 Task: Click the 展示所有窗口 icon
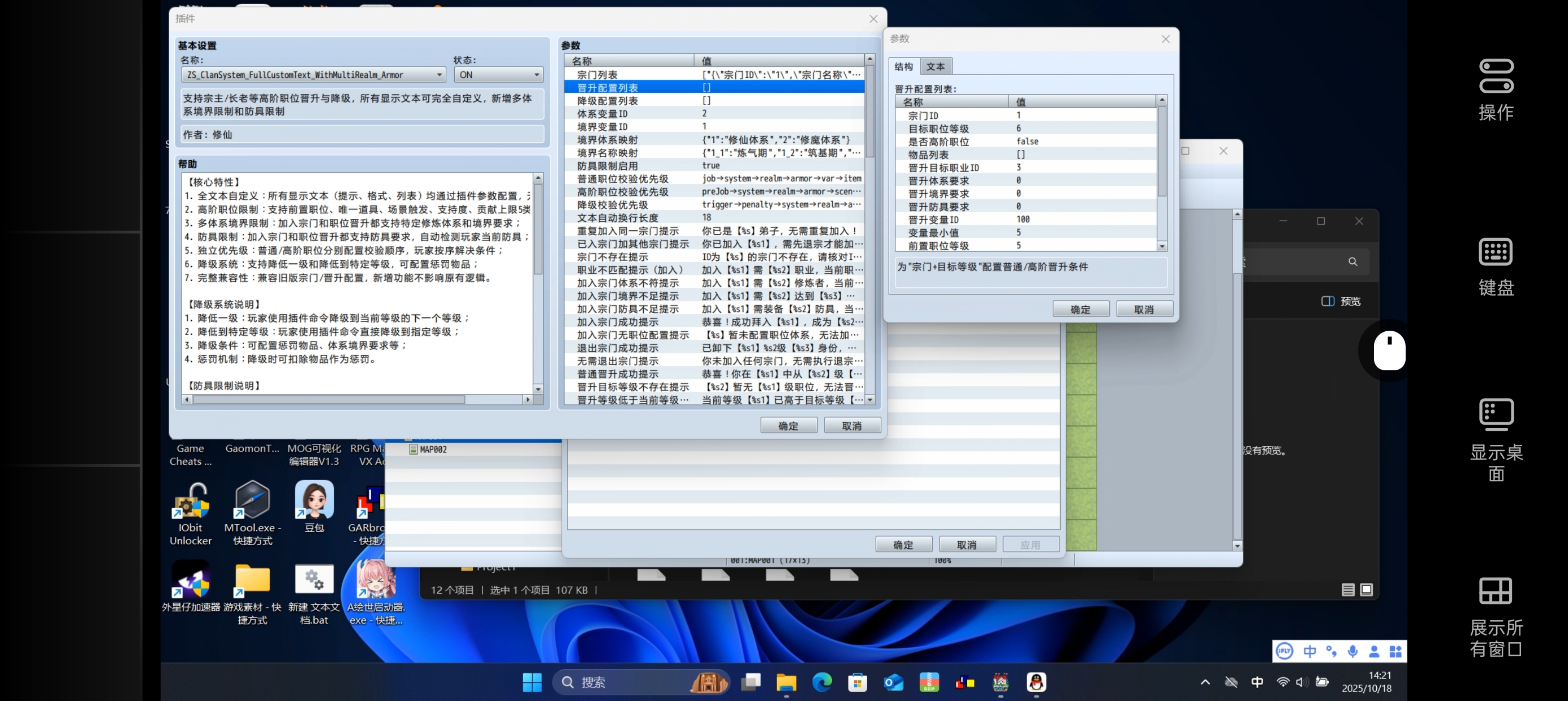[x=1496, y=590]
